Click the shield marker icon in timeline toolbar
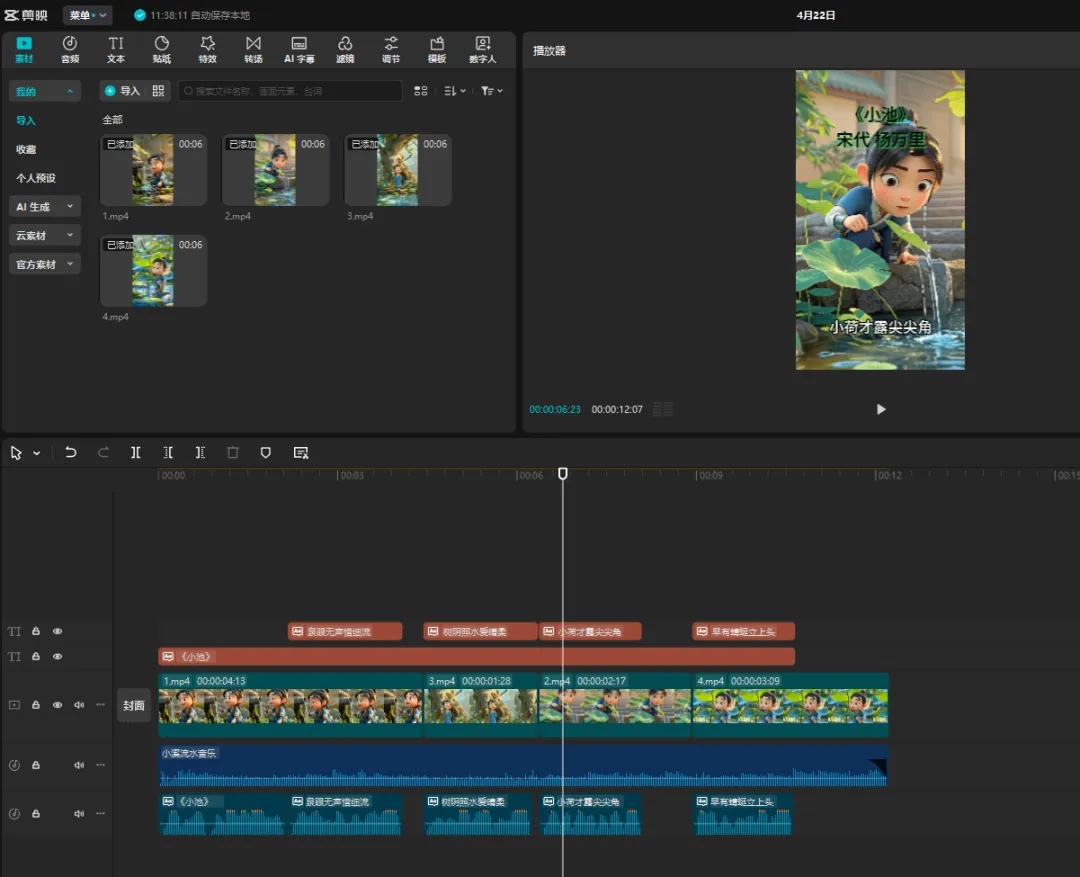Screen dimensions: 1080x877 [x=265, y=453]
